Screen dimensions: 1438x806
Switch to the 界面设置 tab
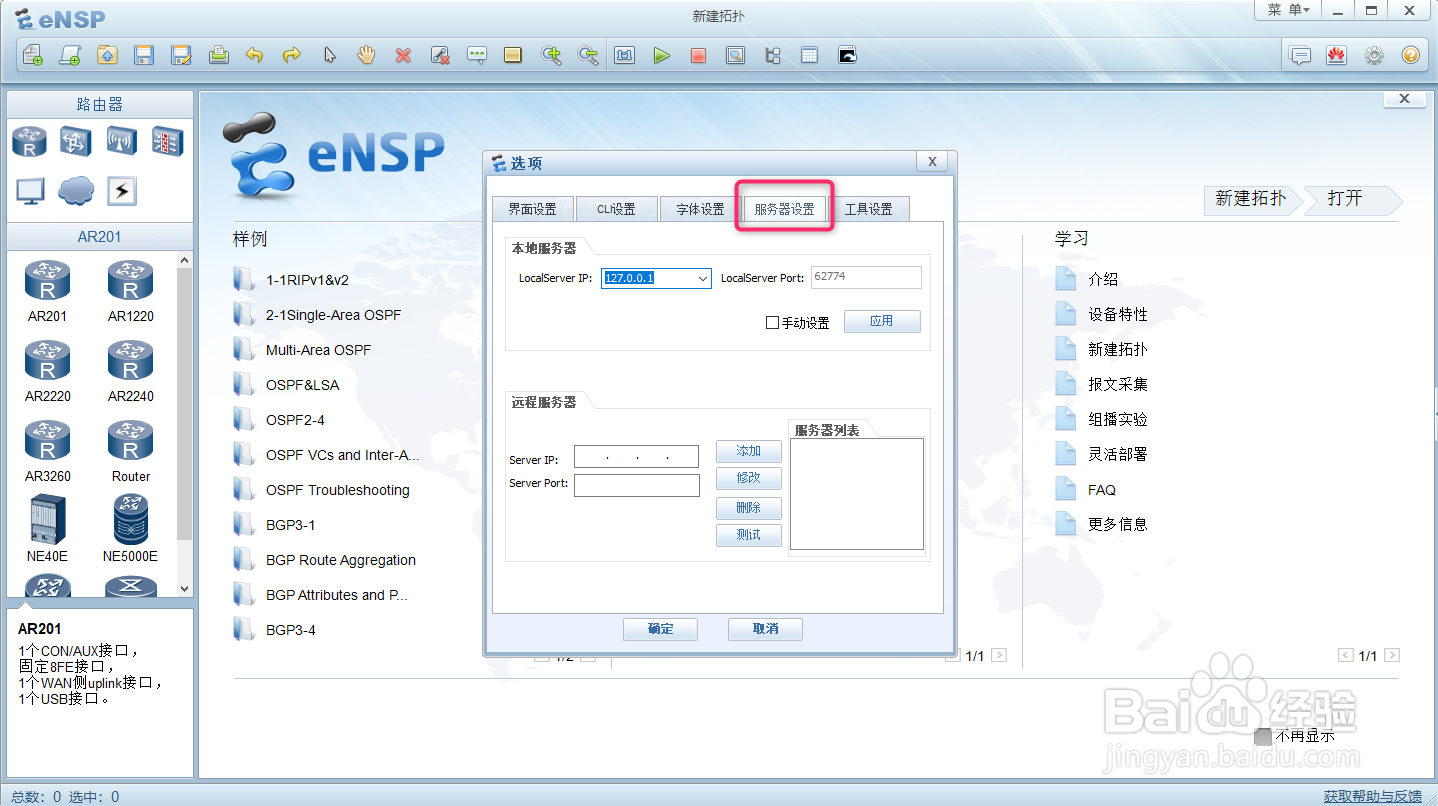click(x=532, y=208)
